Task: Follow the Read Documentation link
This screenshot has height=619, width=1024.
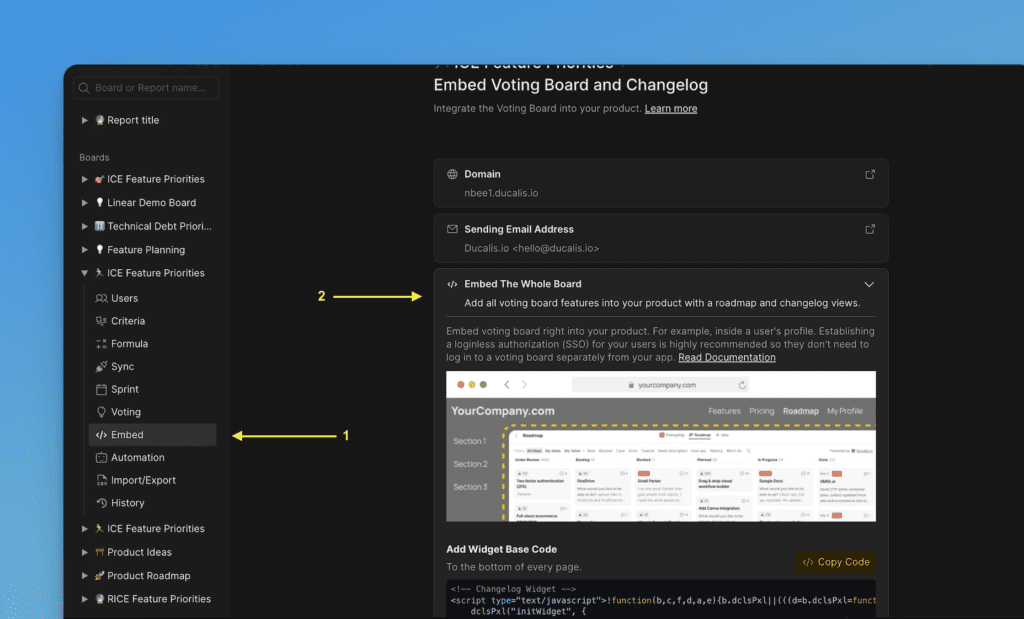Action: 726,357
